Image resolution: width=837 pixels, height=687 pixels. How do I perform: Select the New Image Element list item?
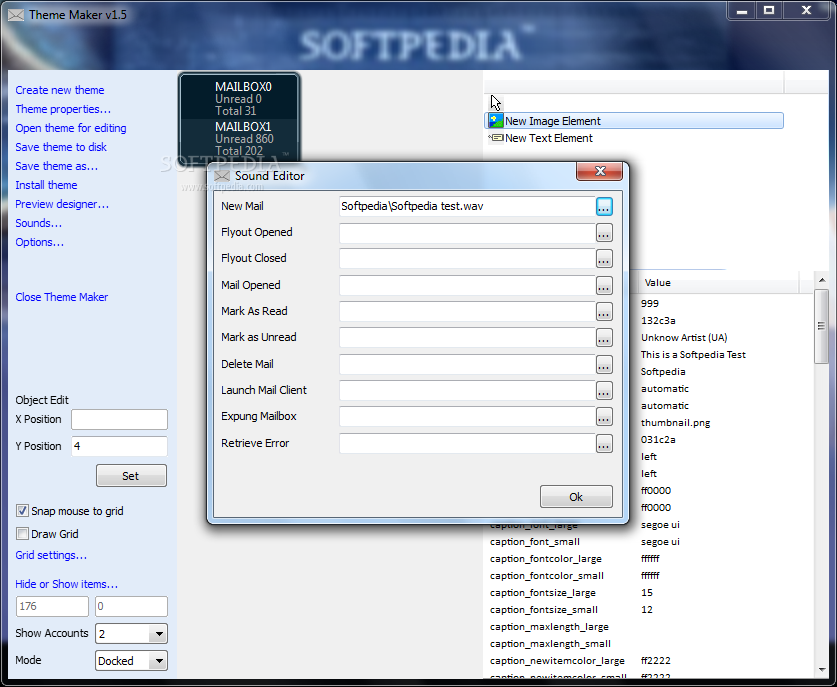[x=634, y=121]
